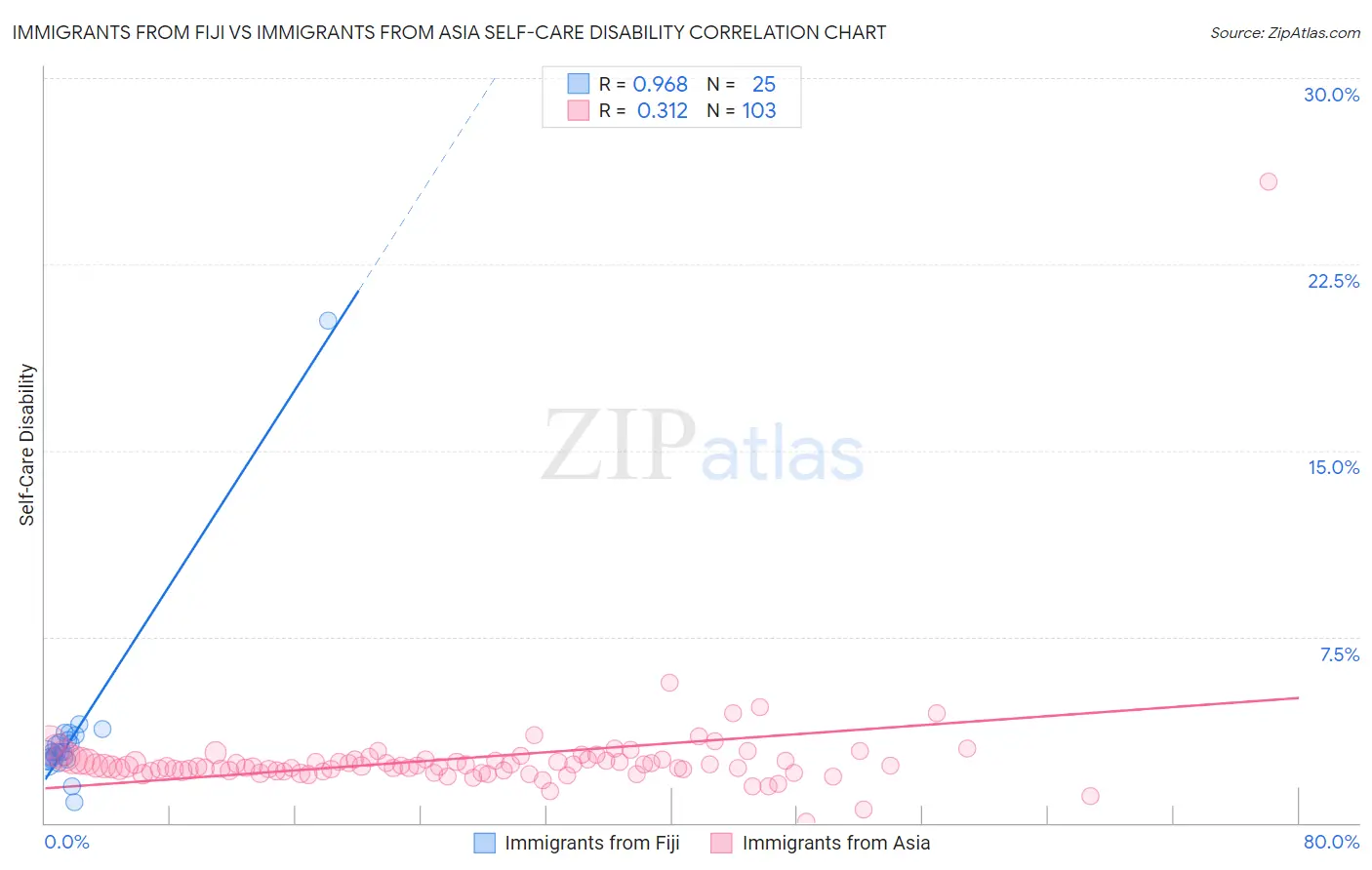
Task: Select the Immigrants from Asia legend label
Action: (x=836, y=843)
